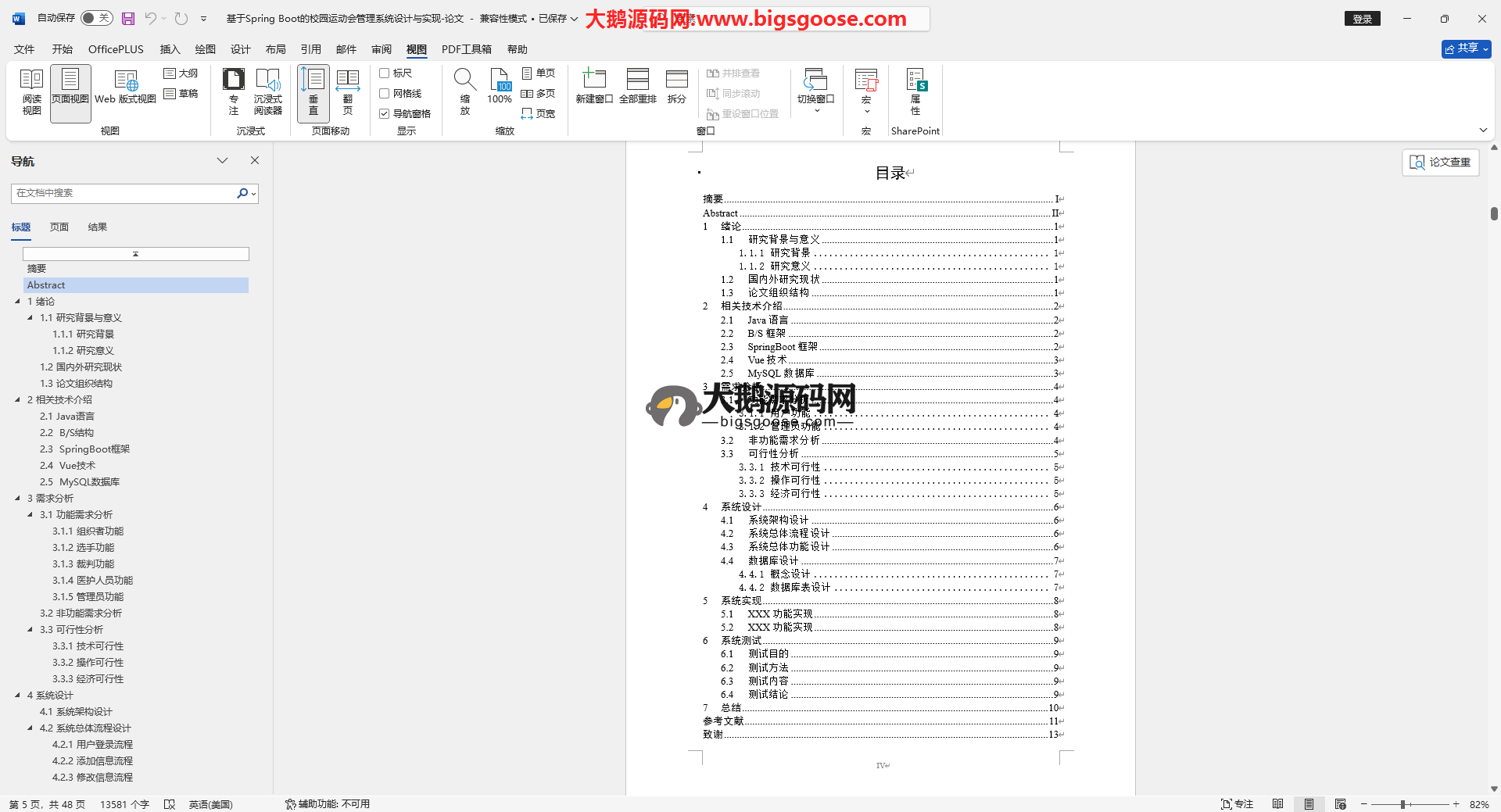Viewport: 1501px width, 812px height.
Task: Enable the Gridlines (网格线) checkbox
Action: click(x=385, y=94)
